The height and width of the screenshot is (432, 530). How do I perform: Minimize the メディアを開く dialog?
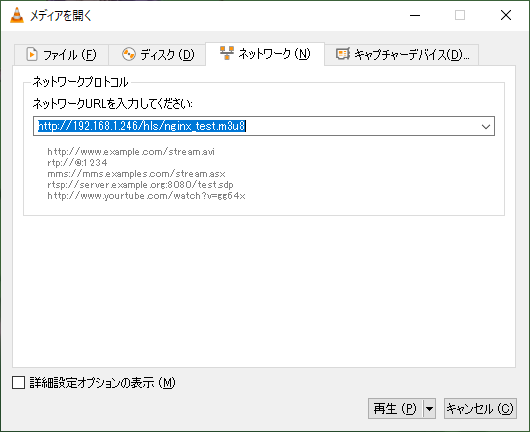[415, 16]
